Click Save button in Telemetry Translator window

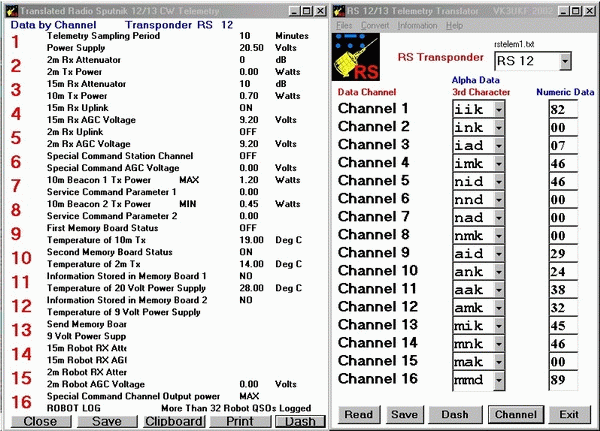pos(404,415)
